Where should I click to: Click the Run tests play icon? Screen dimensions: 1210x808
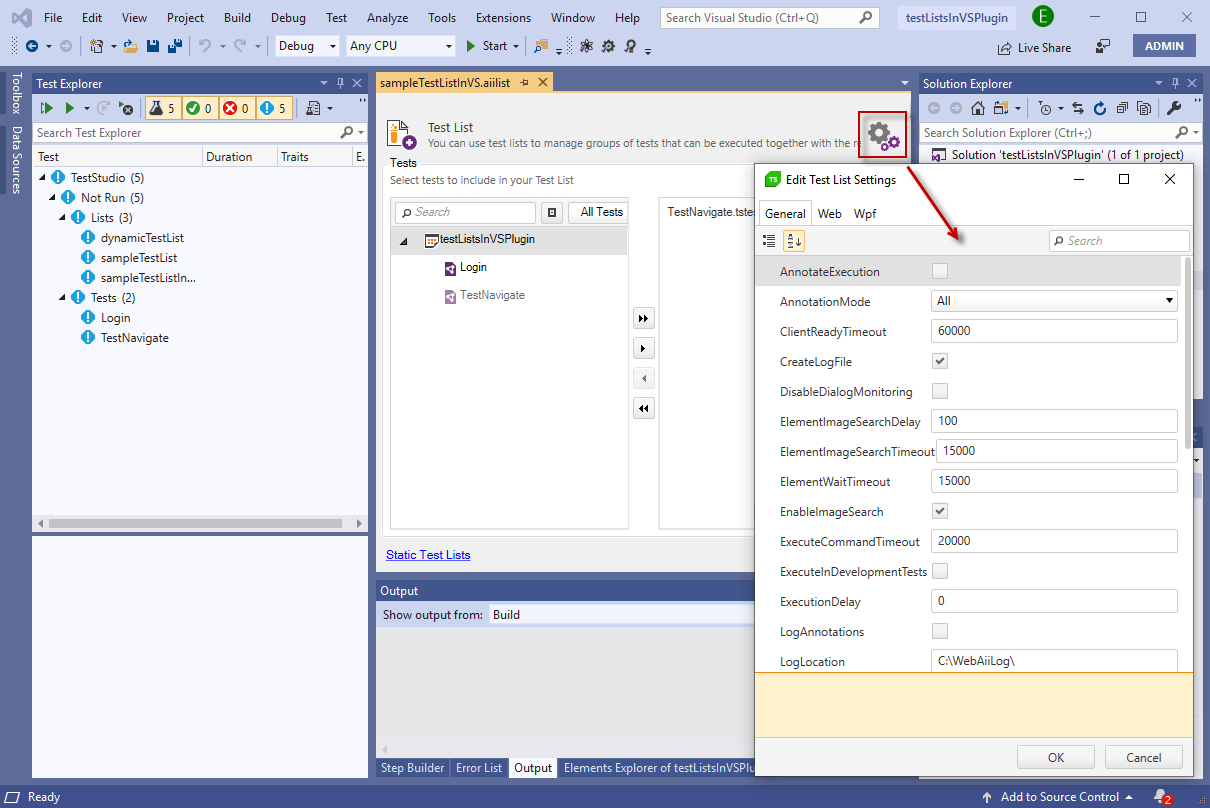[70, 108]
